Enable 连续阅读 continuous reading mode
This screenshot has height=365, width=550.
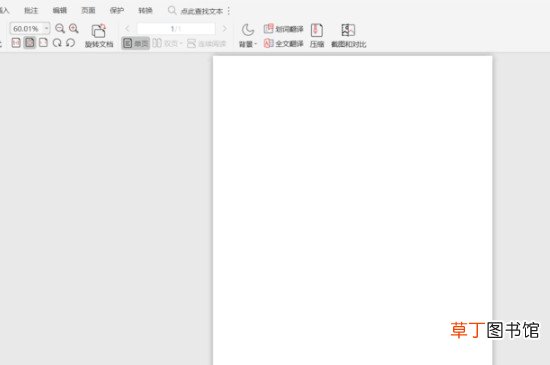(207, 43)
